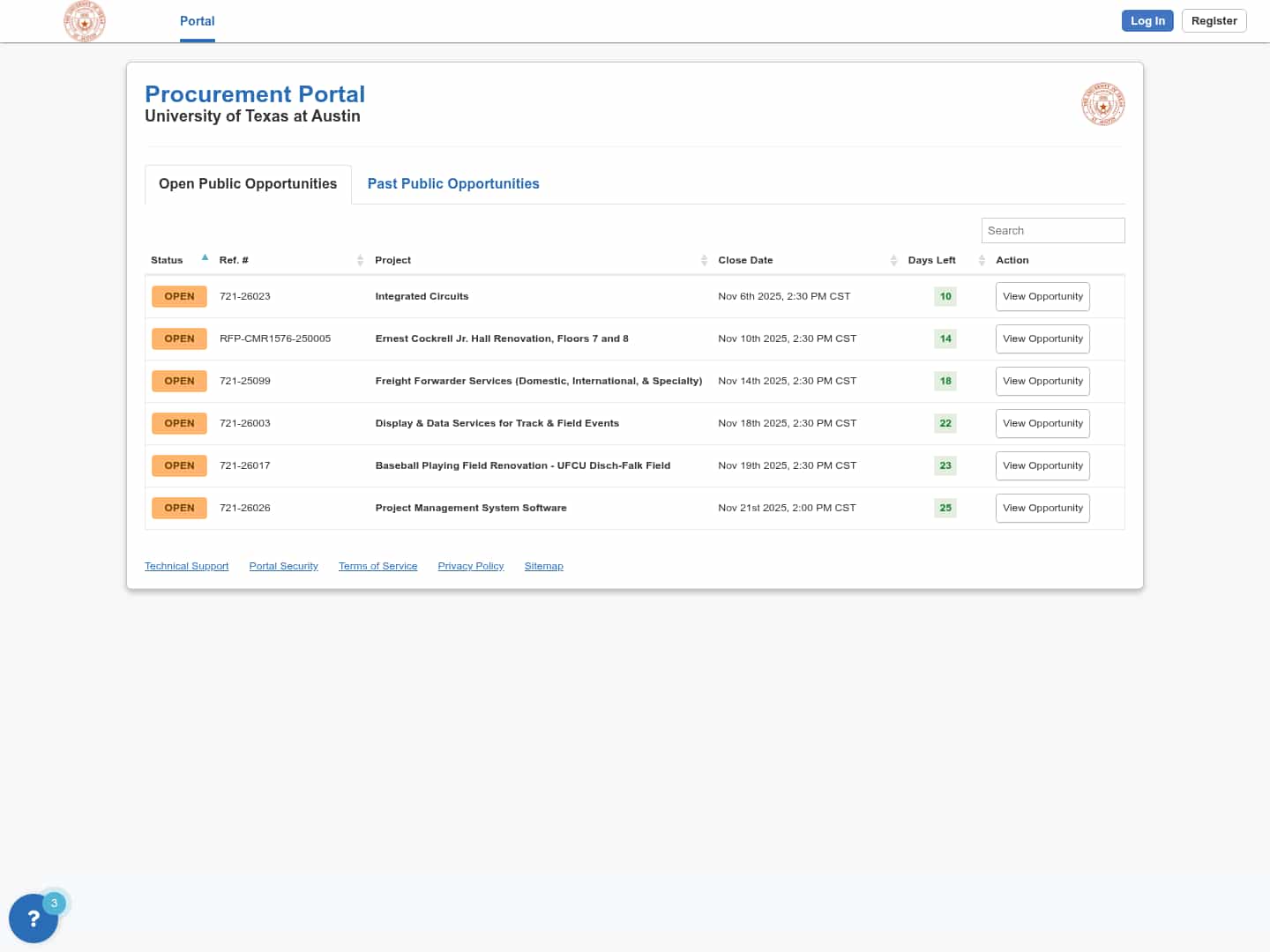Screen dimensions: 1270x952
Task: View Opportunity for Project Management System Software
Action: 1042,508
